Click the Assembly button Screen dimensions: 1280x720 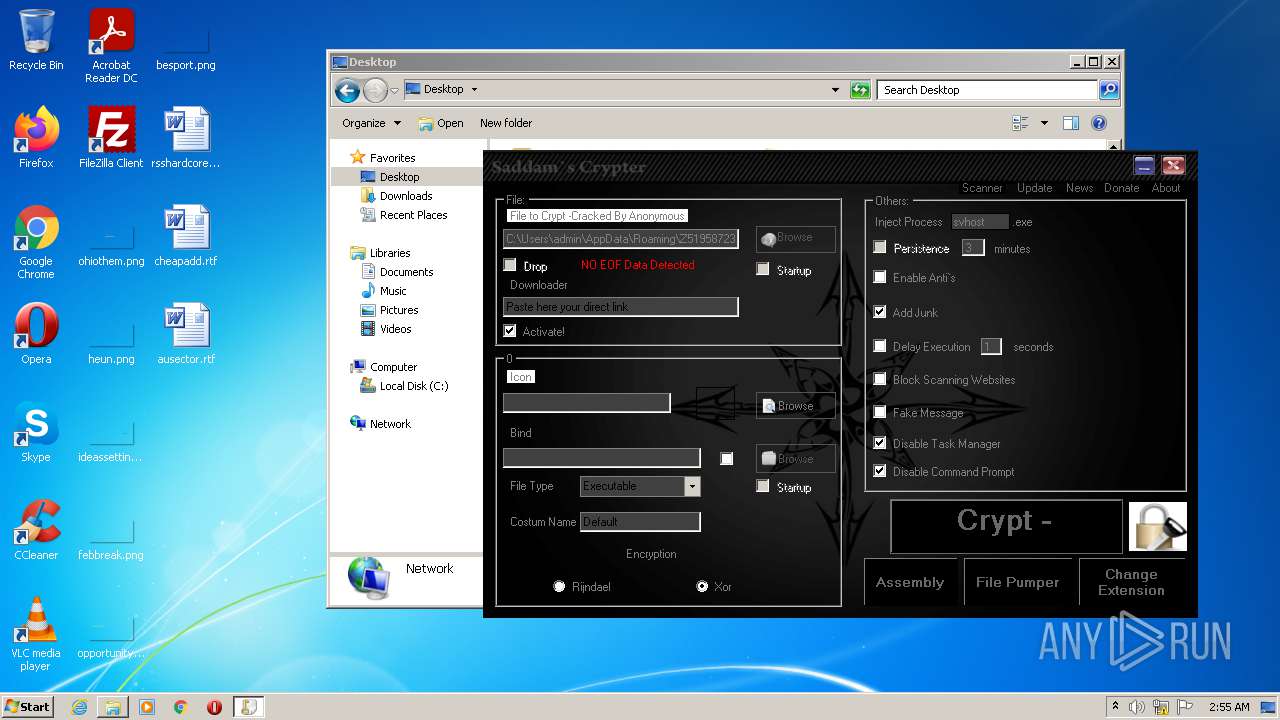tap(910, 582)
